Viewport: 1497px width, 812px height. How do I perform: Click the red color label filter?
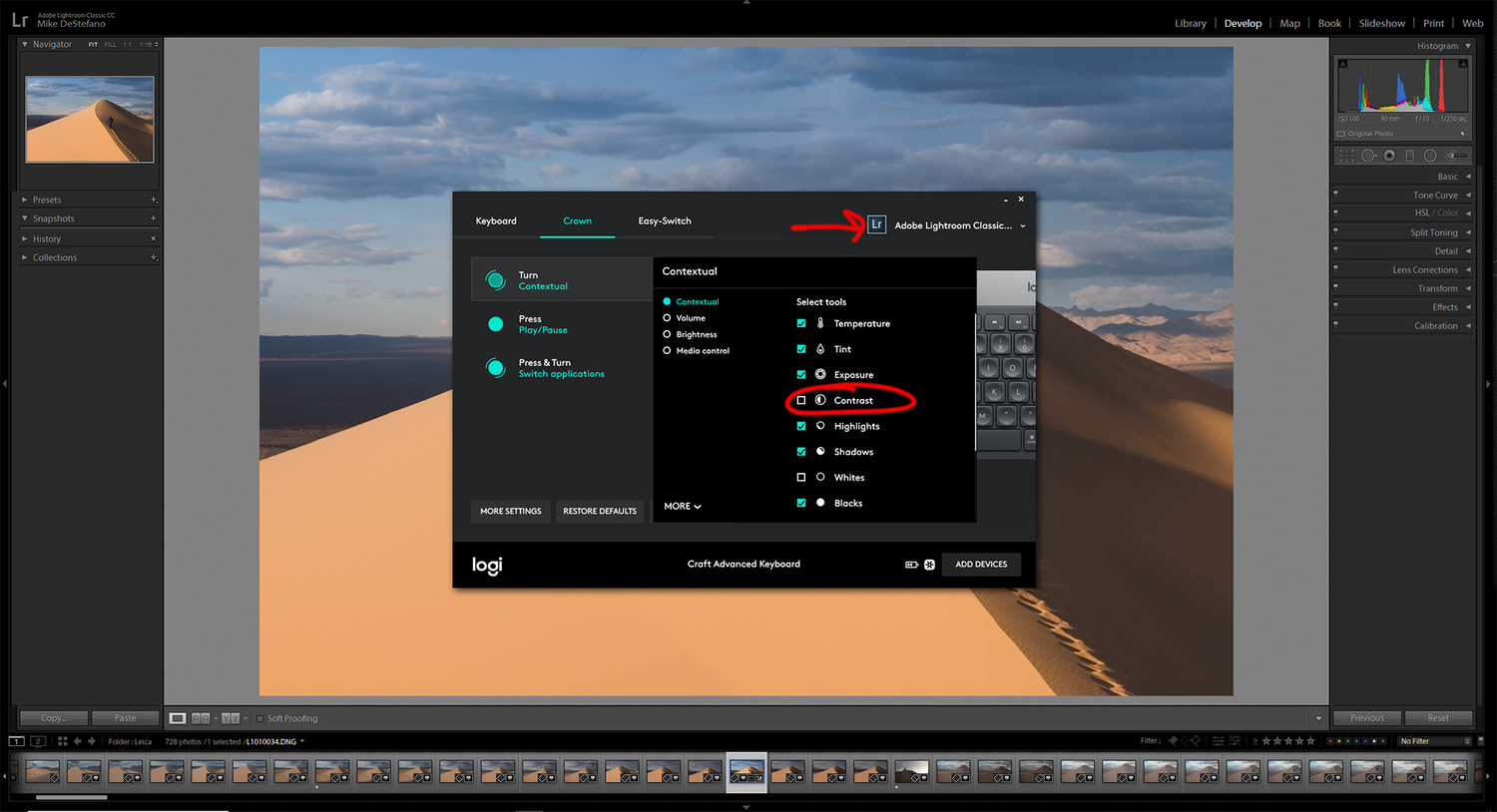coord(1330,741)
